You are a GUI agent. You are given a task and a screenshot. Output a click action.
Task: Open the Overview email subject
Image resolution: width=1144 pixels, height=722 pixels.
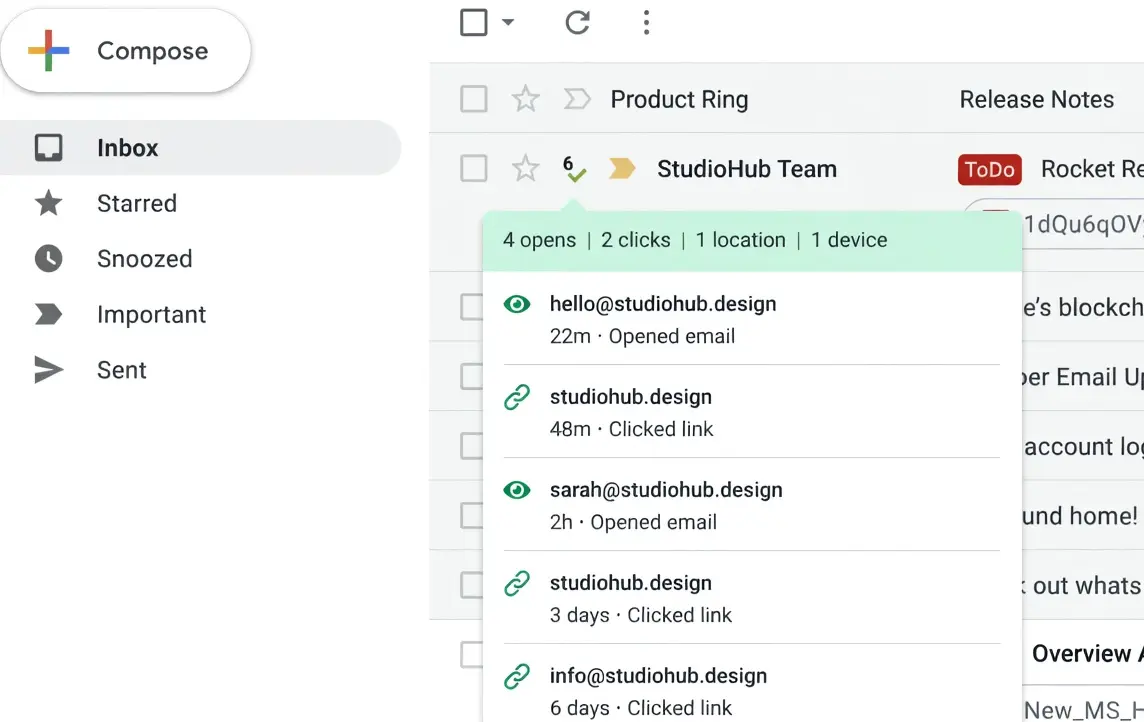click(x=1087, y=653)
